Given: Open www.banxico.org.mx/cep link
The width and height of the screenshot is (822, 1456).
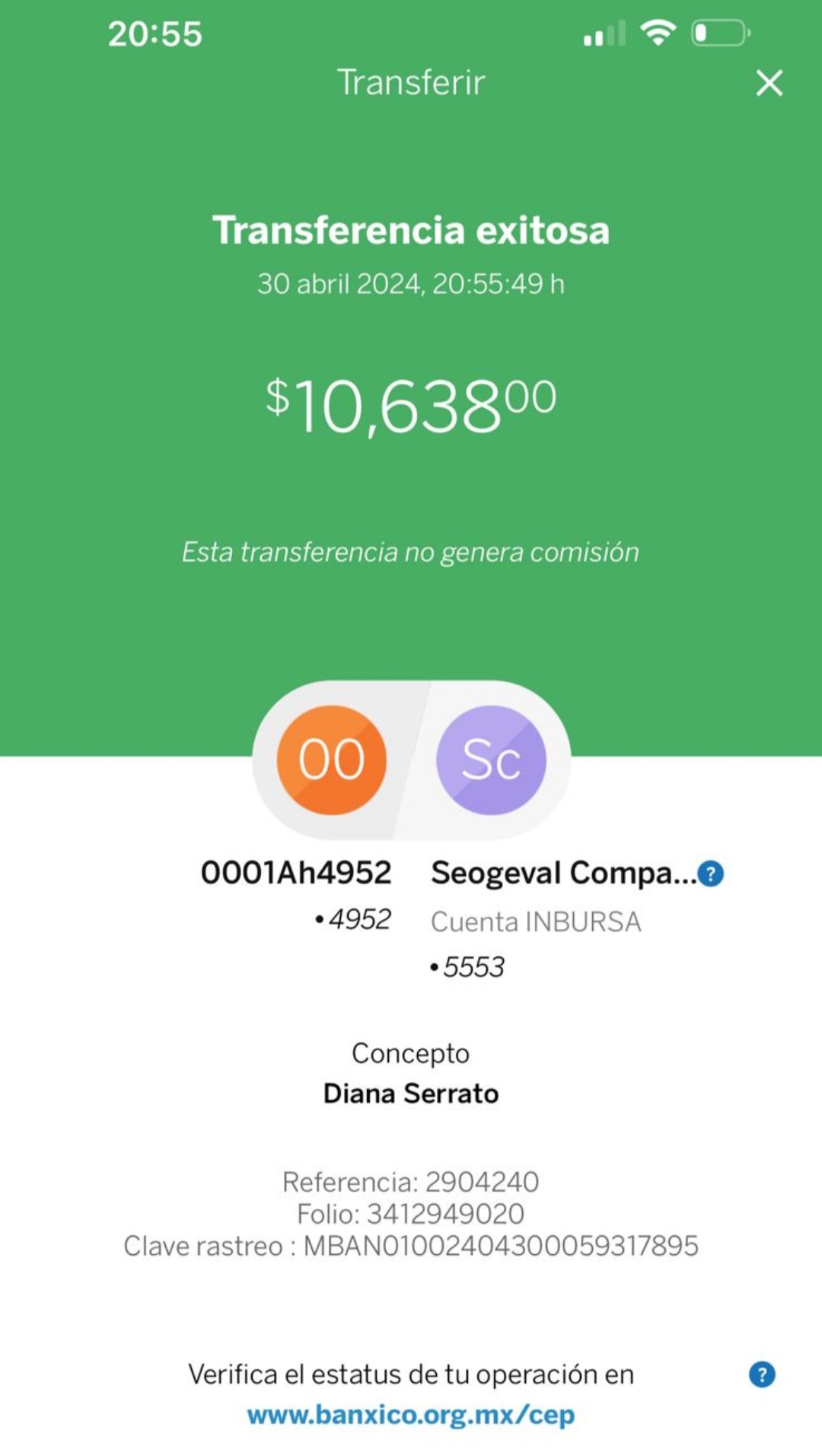Looking at the screenshot, I should [411, 1415].
